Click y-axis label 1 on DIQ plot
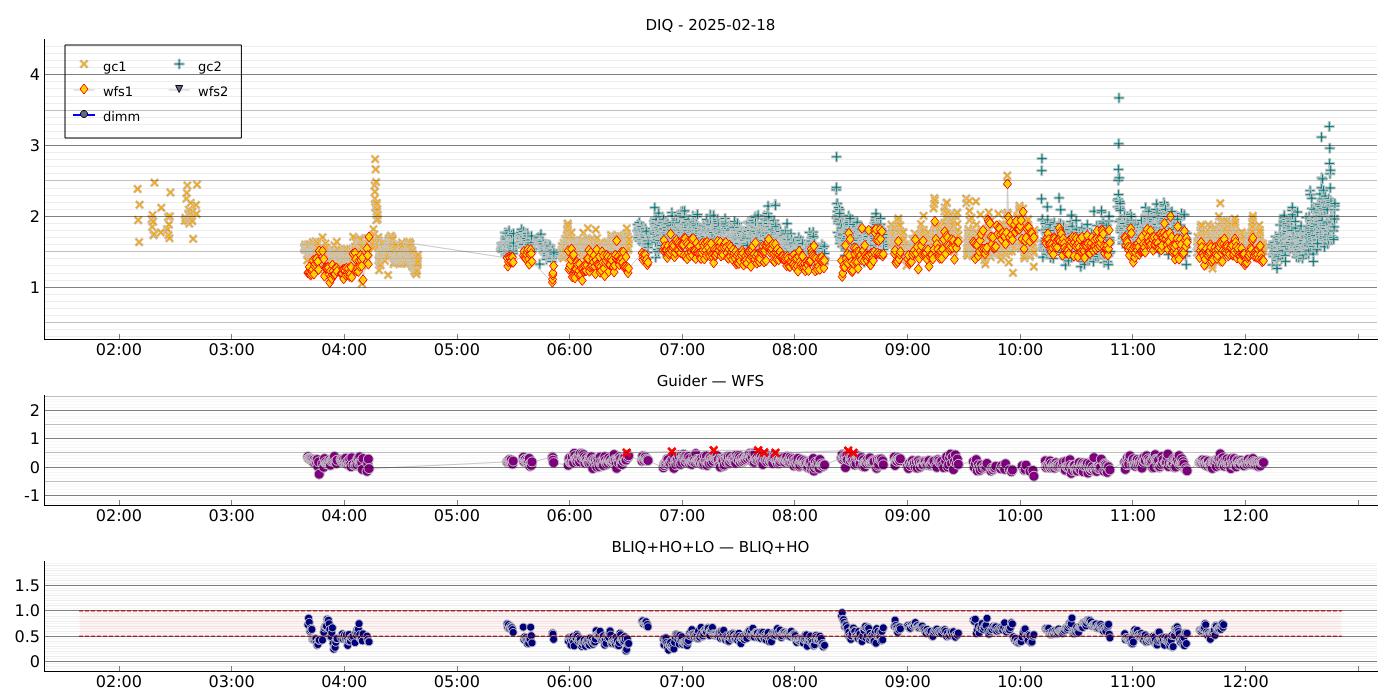 click(33, 288)
